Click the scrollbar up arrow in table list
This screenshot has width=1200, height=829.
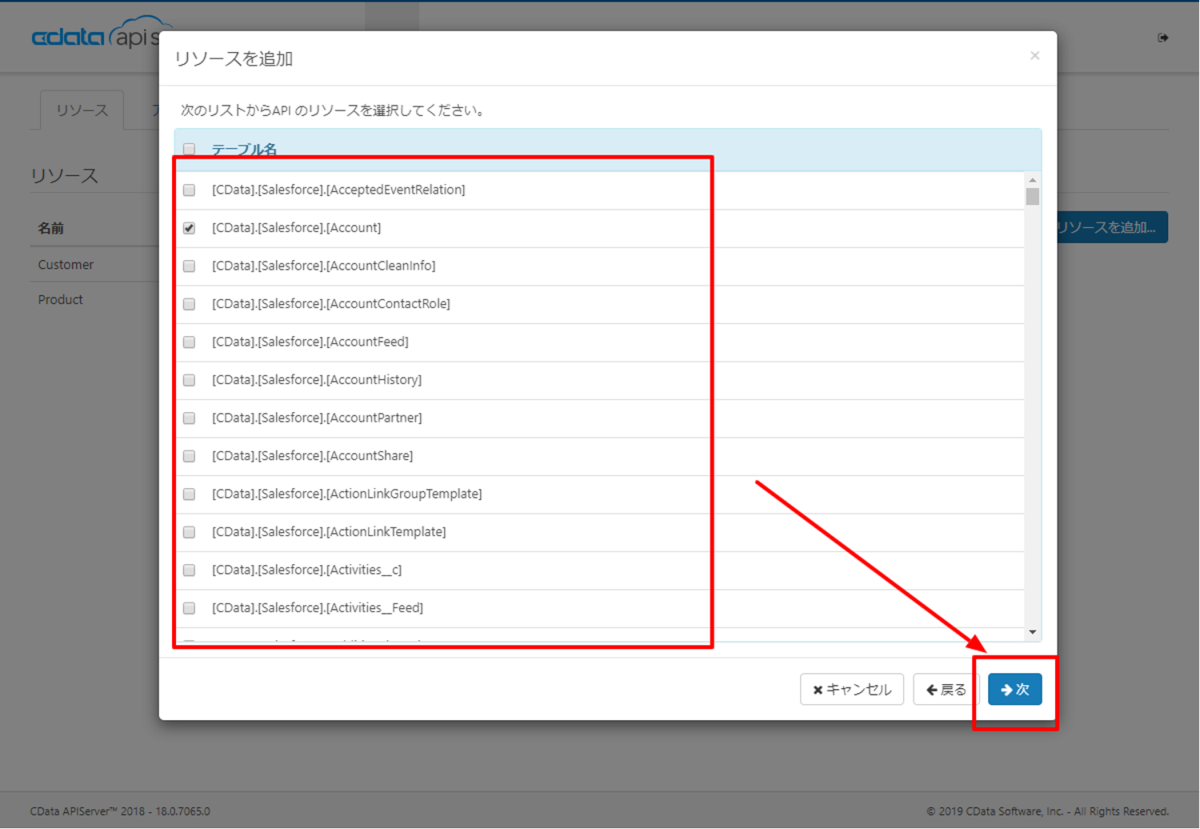point(1033,179)
